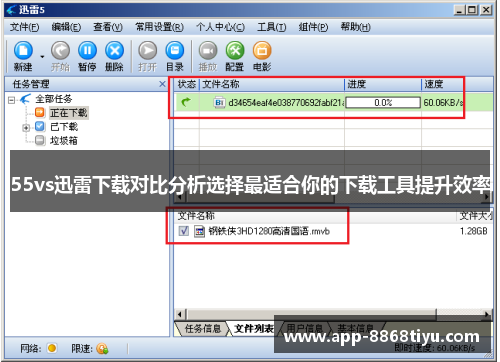Sort by the 进度 column header
500x362 pixels.
(383, 84)
